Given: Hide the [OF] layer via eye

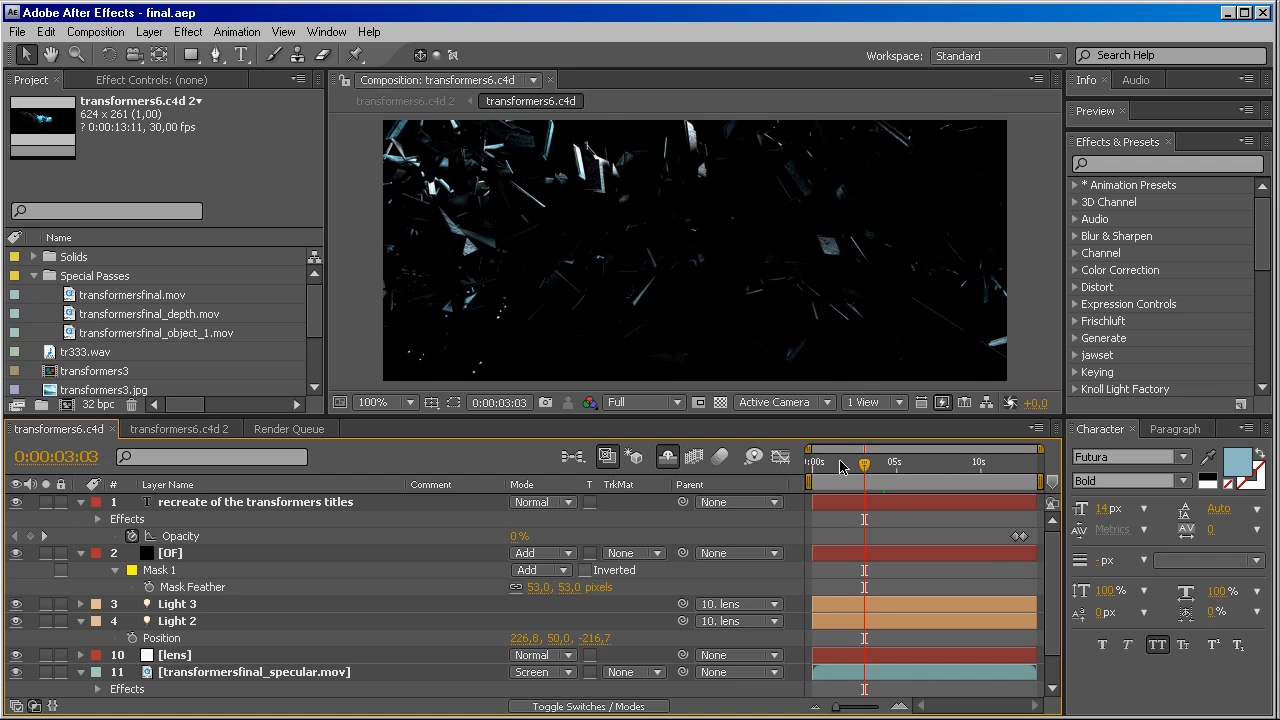Looking at the screenshot, I should [x=16, y=553].
